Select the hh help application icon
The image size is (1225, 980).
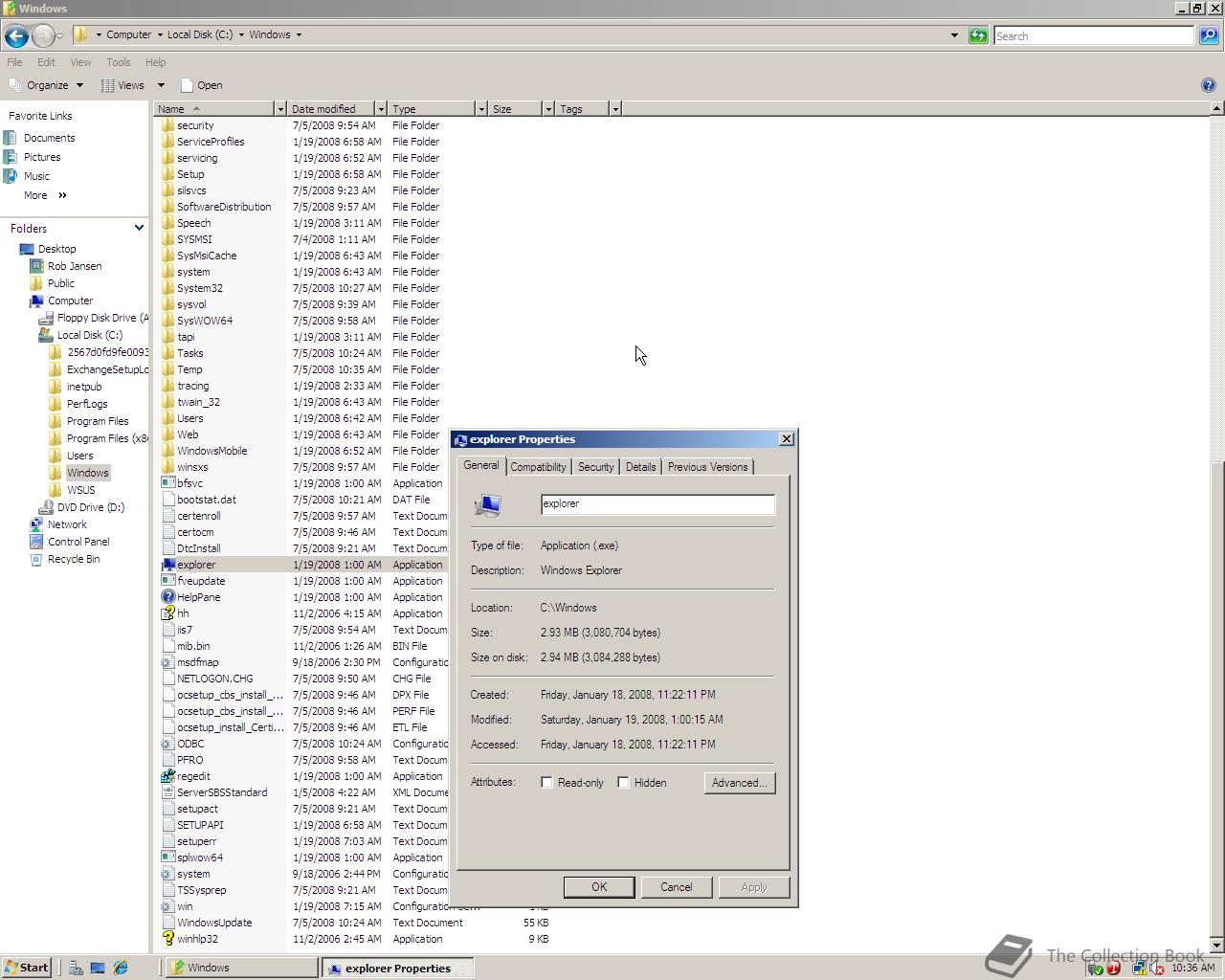[168, 613]
